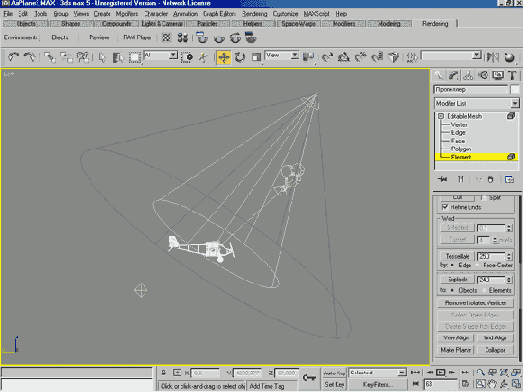Open the Hierarchy command panel tab
The width and height of the screenshot is (523, 392).
(x=468, y=75)
